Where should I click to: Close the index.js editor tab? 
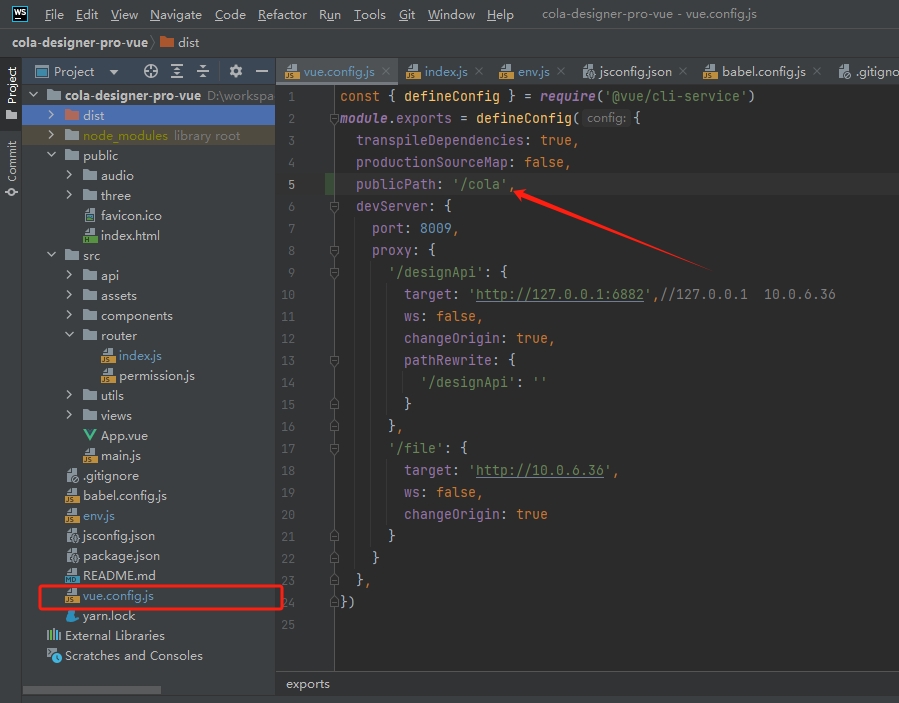coord(478,72)
